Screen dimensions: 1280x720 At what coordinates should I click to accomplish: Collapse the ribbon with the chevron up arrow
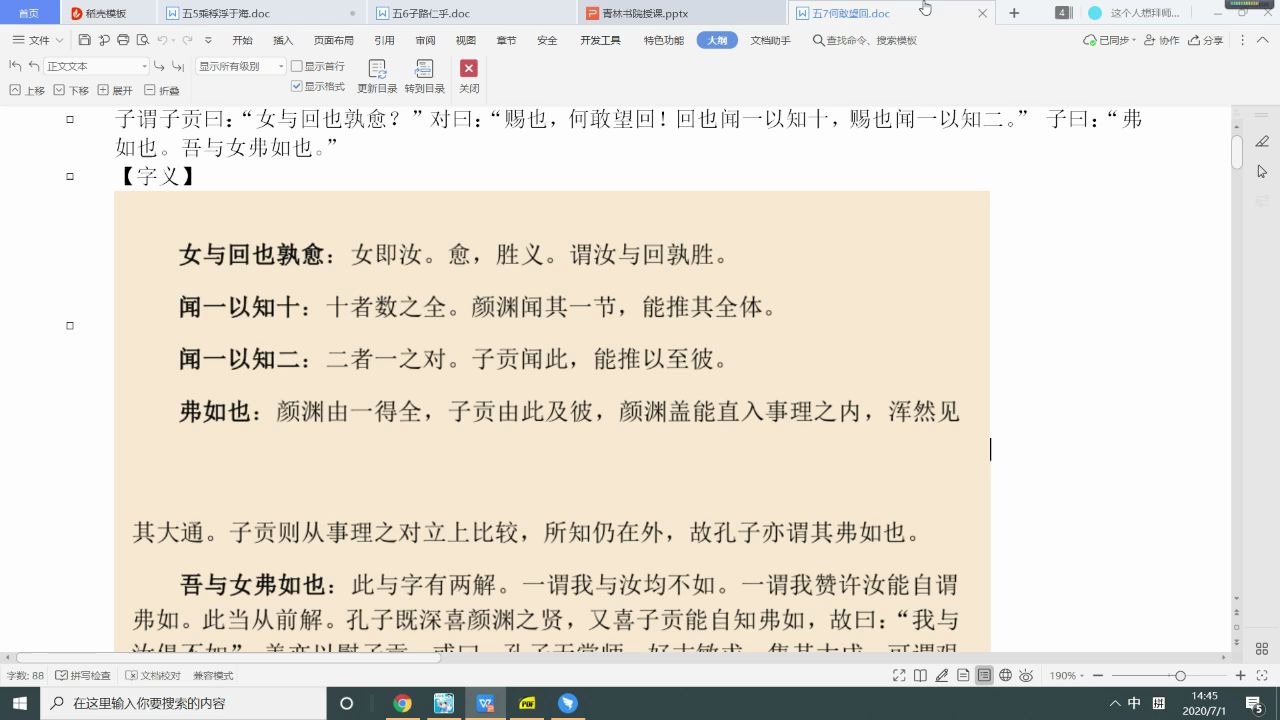pyautogui.click(x=1262, y=40)
